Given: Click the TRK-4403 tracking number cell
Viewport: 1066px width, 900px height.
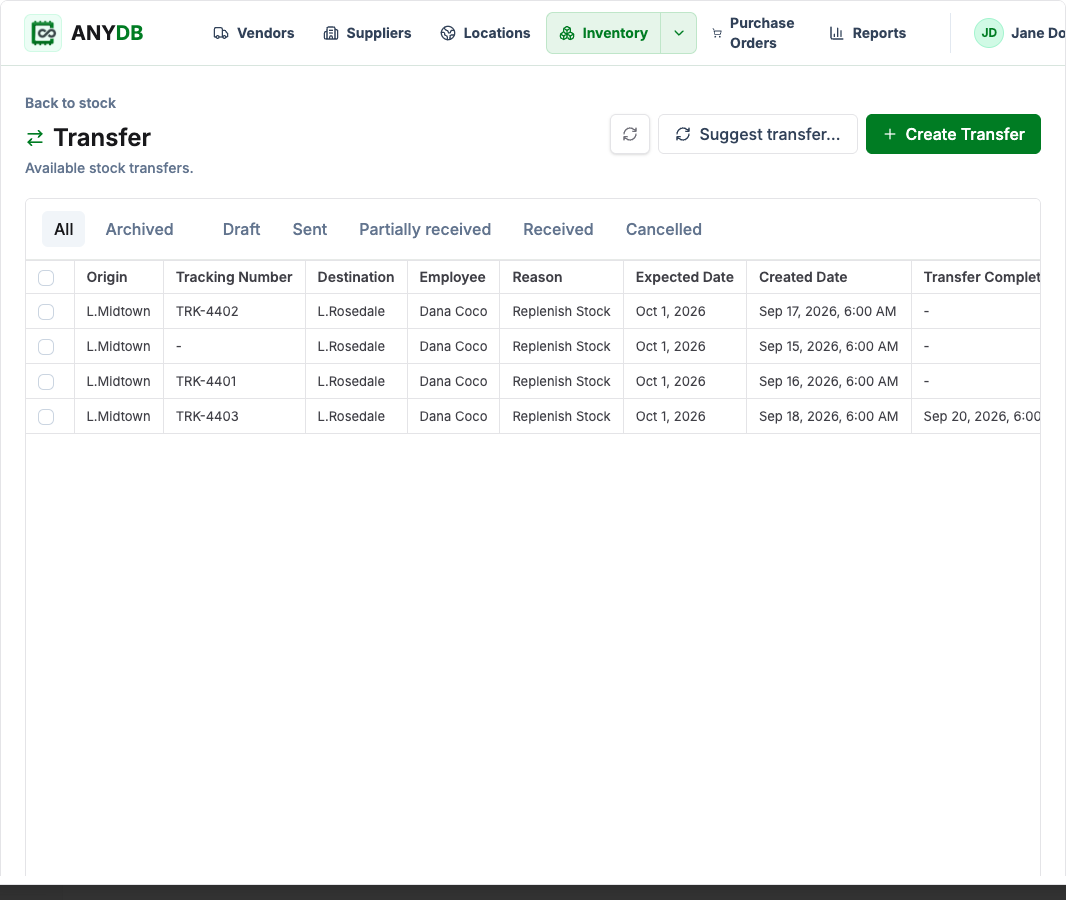Looking at the screenshot, I should click(x=235, y=417).
